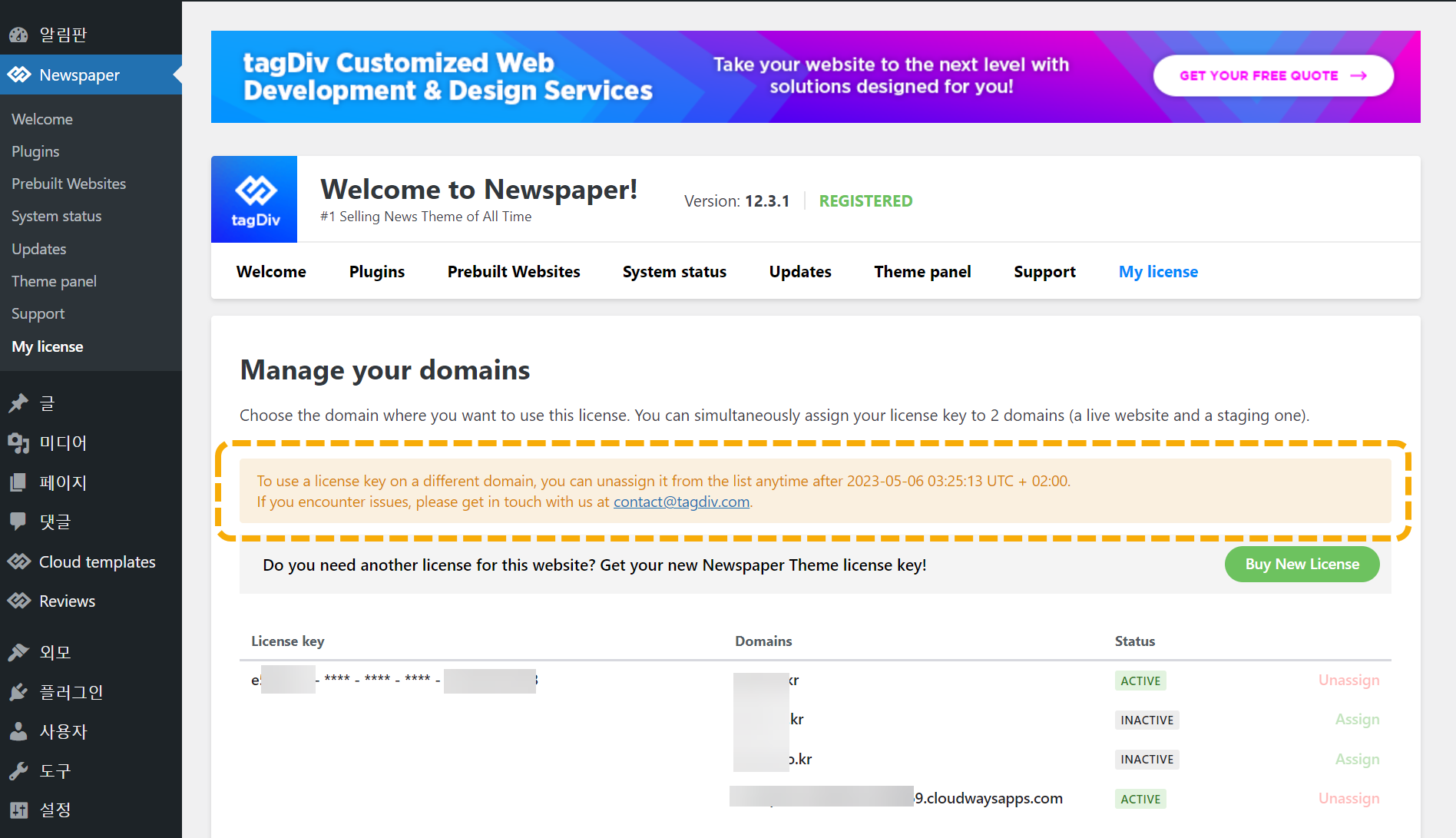
Task: Switch to the Support tab
Action: (1044, 271)
